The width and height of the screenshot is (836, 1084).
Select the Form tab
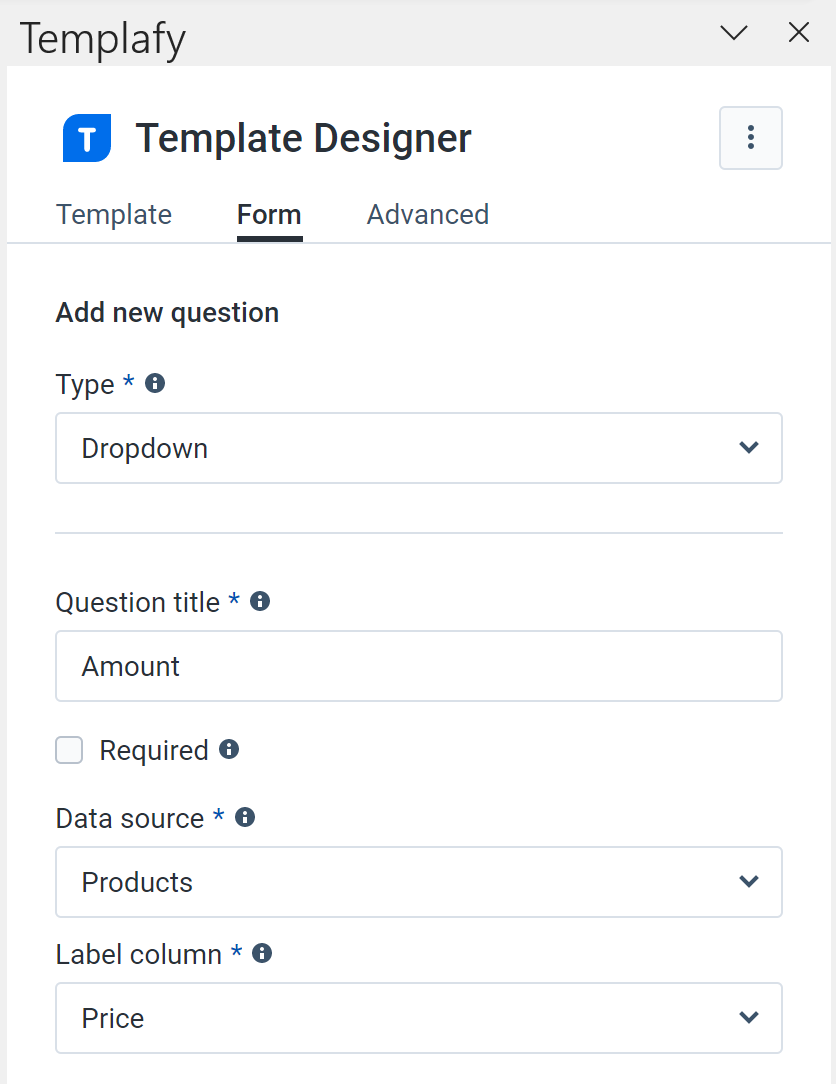point(268,214)
